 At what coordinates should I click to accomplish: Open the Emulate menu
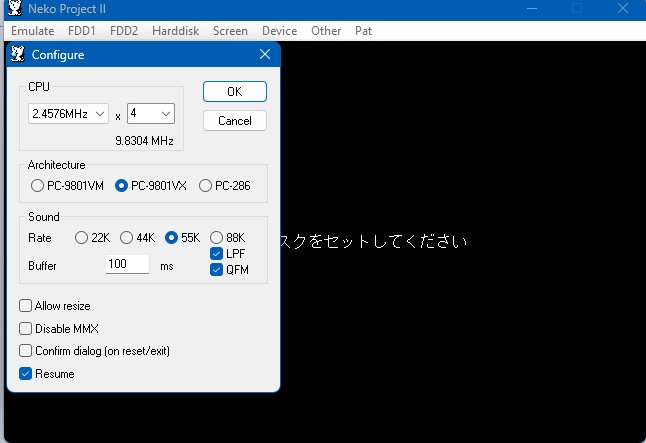[33, 31]
